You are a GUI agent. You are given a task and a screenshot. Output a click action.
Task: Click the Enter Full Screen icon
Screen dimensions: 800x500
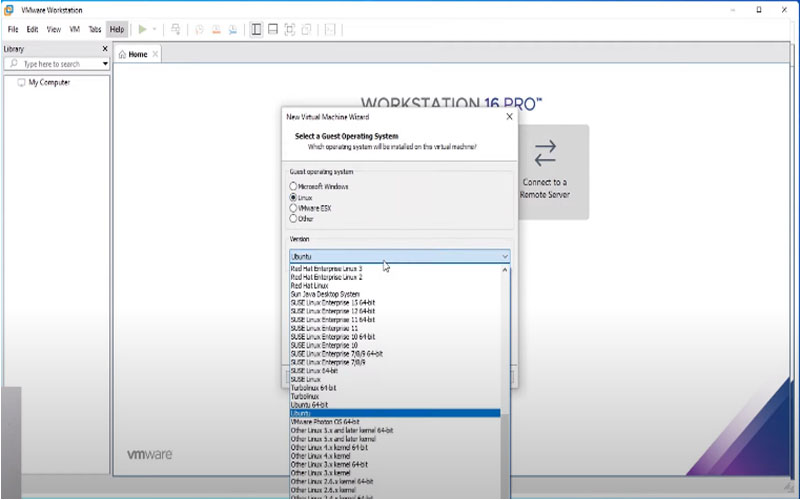pyautogui.click(x=289, y=30)
